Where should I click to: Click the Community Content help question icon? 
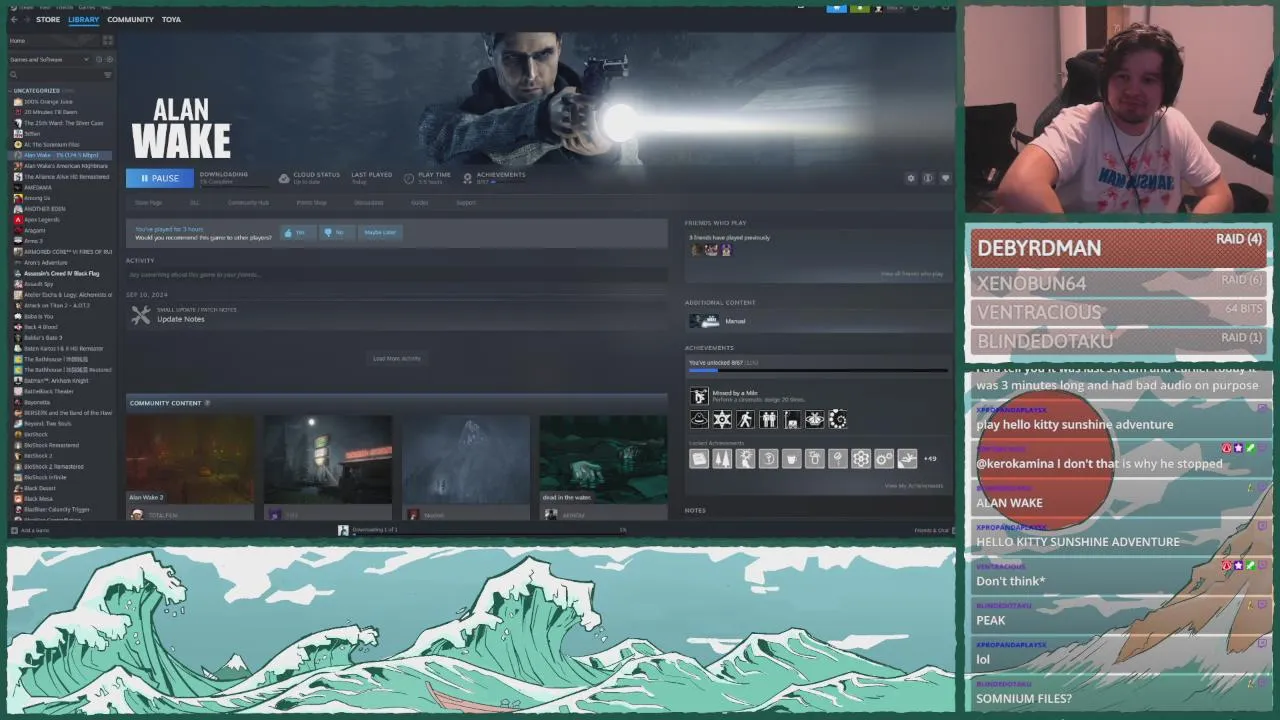pos(207,403)
